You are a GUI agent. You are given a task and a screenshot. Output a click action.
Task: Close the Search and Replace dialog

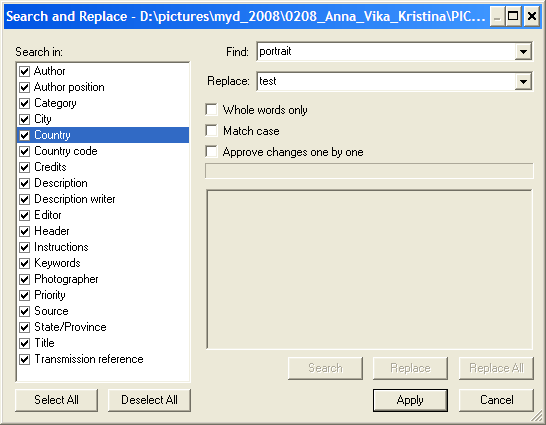[532, 16]
